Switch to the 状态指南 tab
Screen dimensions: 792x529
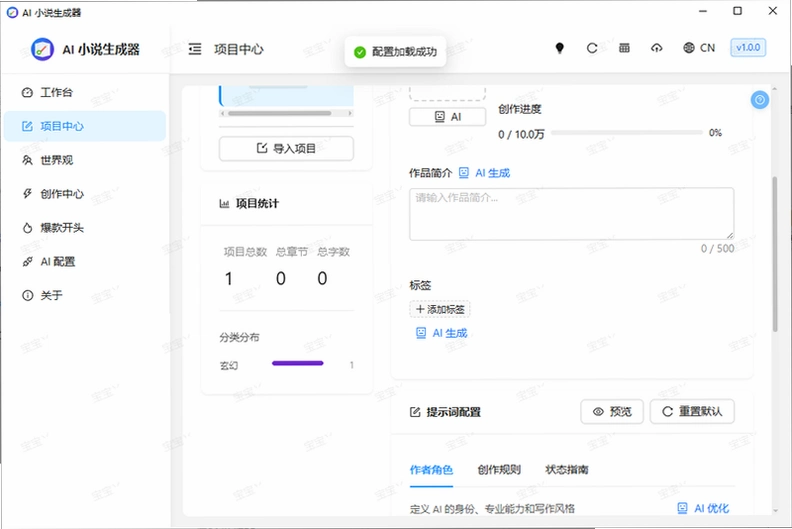pos(567,470)
